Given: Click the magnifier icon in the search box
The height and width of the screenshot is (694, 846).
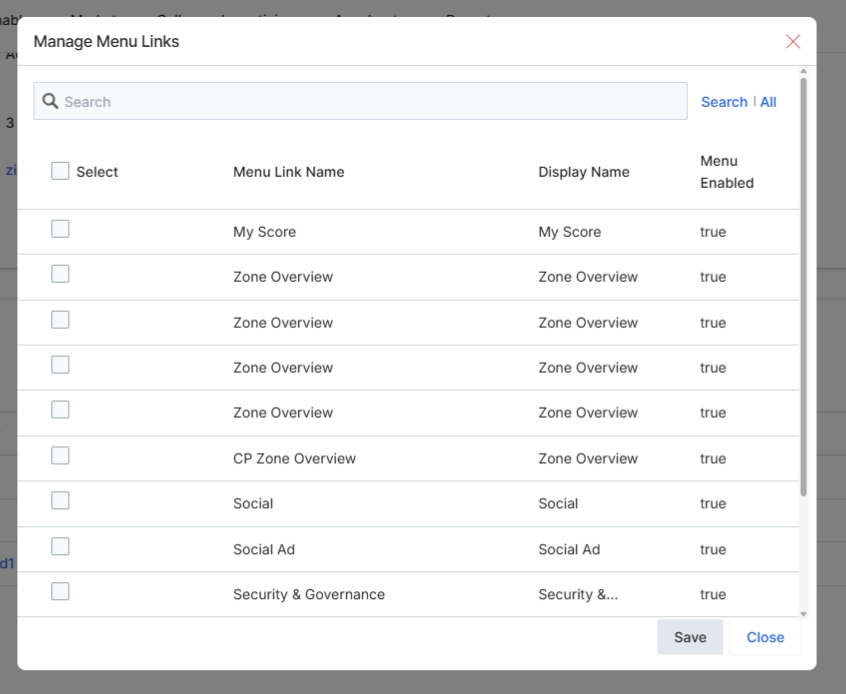Looking at the screenshot, I should pos(50,101).
